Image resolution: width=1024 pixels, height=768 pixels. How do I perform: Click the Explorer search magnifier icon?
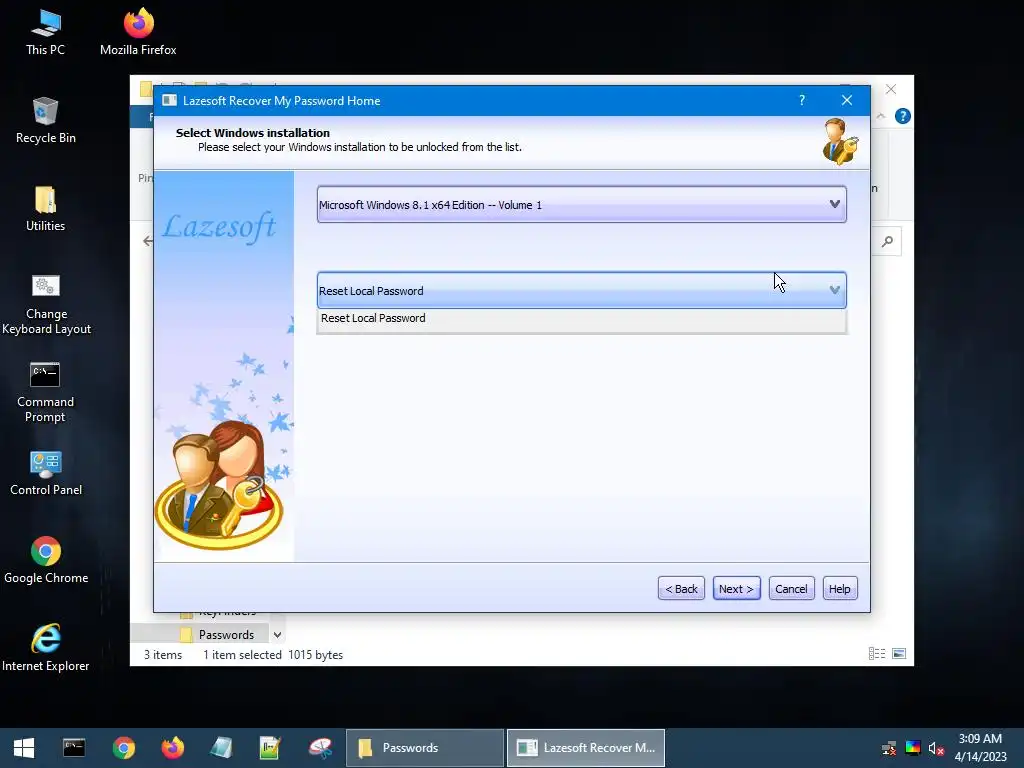point(887,242)
